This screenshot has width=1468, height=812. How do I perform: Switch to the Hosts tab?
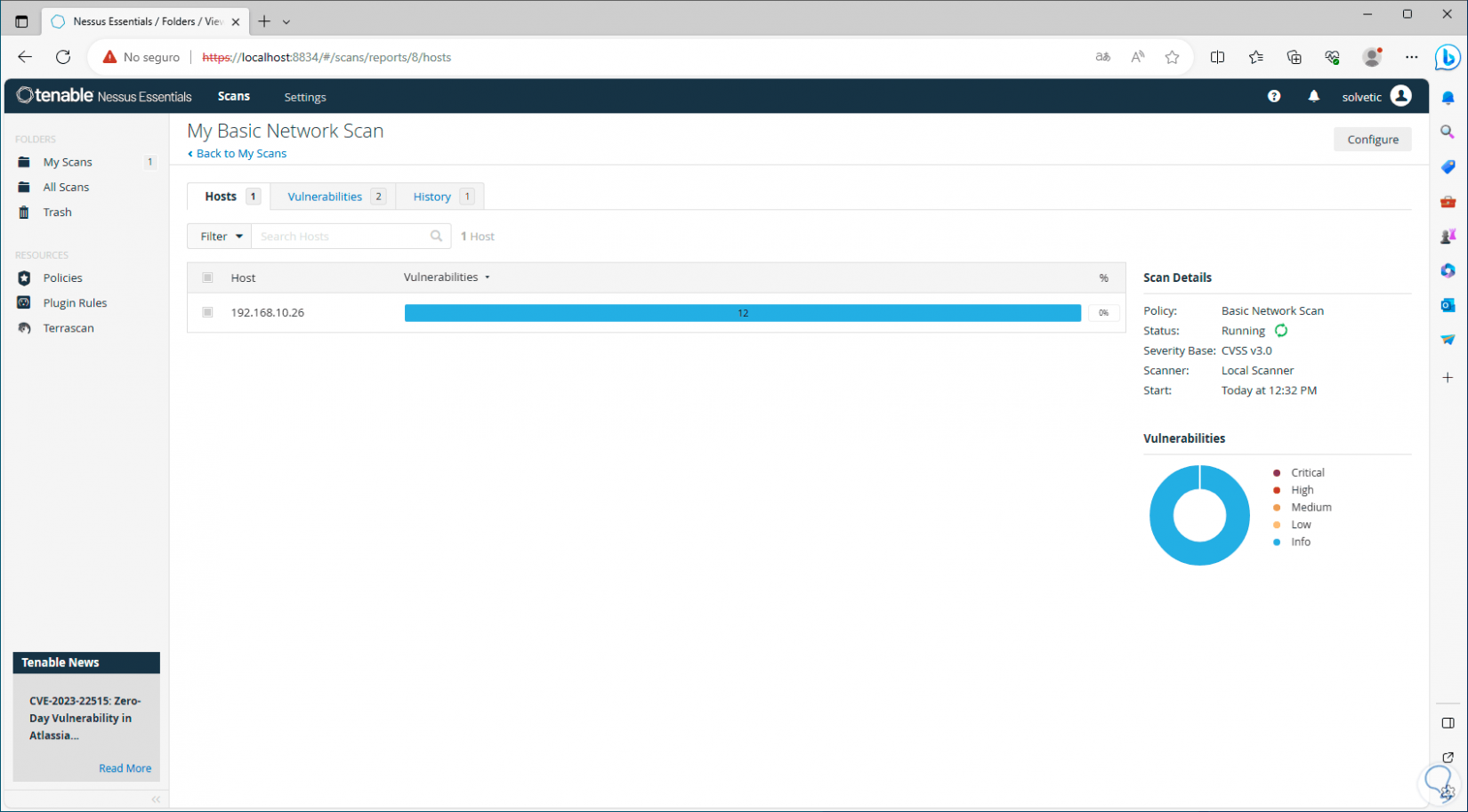(230, 197)
